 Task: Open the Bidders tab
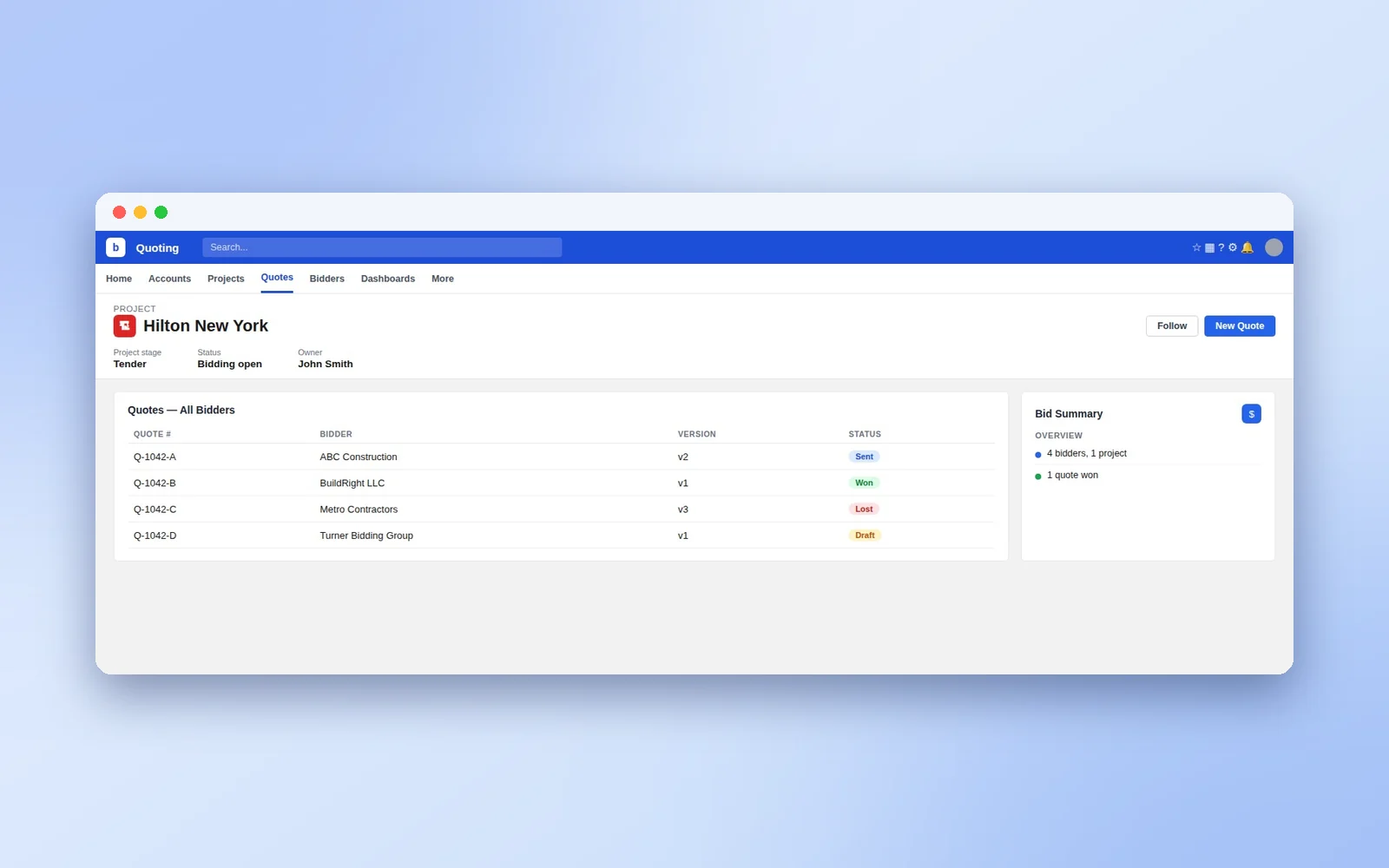pos(327,279)
